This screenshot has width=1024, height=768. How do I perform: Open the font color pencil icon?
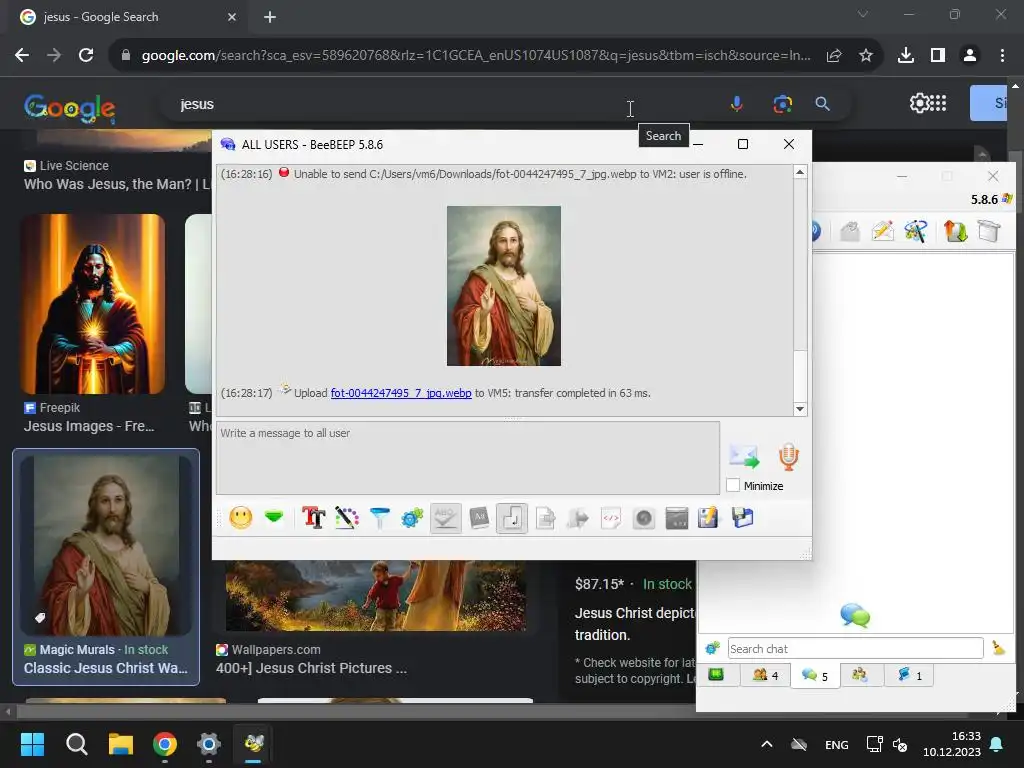347,519
